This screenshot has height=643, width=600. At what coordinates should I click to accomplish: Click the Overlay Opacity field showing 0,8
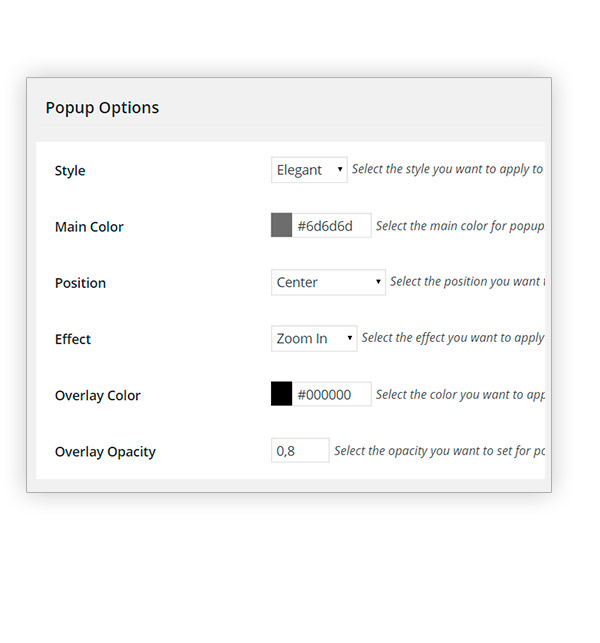[300, 450]
